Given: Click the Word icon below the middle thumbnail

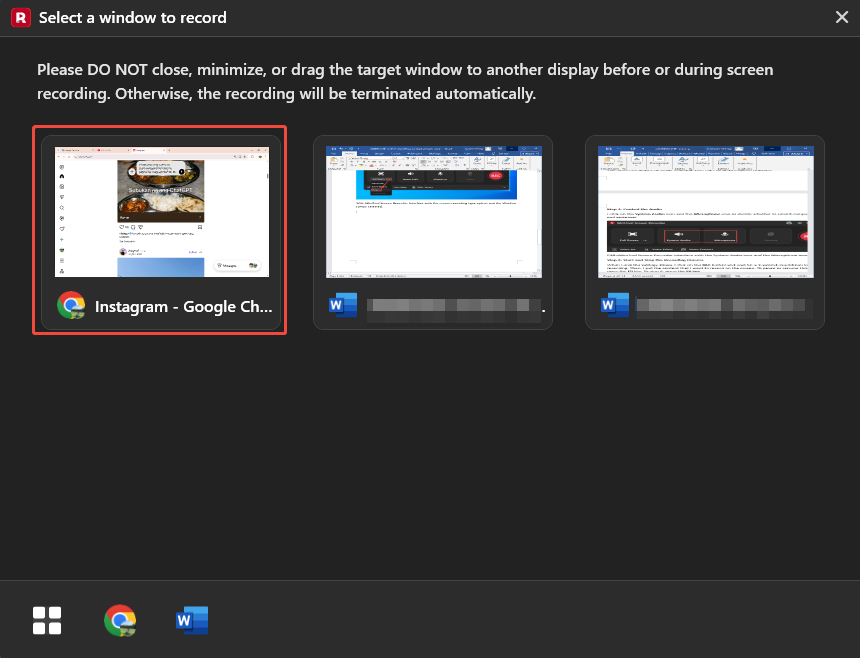Looking at the screenshot, I should [x=342, y=305].
